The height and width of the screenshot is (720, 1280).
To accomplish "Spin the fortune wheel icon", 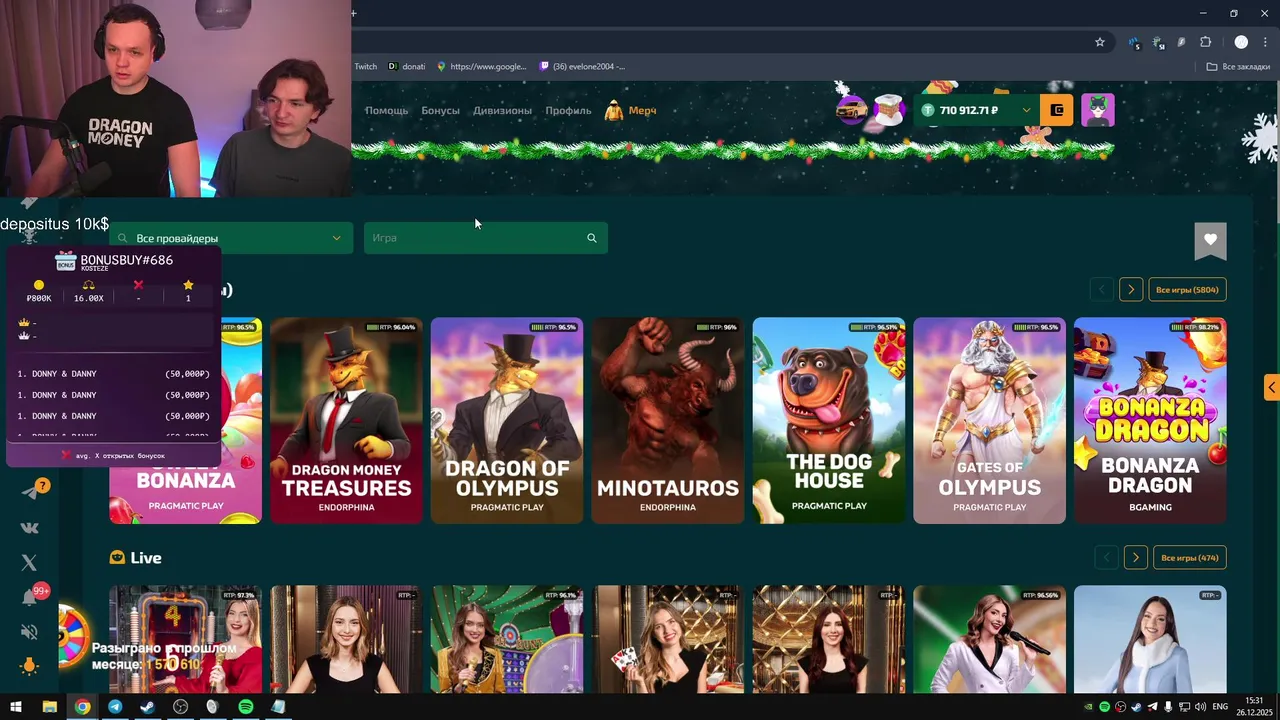I will coord(72,637).
